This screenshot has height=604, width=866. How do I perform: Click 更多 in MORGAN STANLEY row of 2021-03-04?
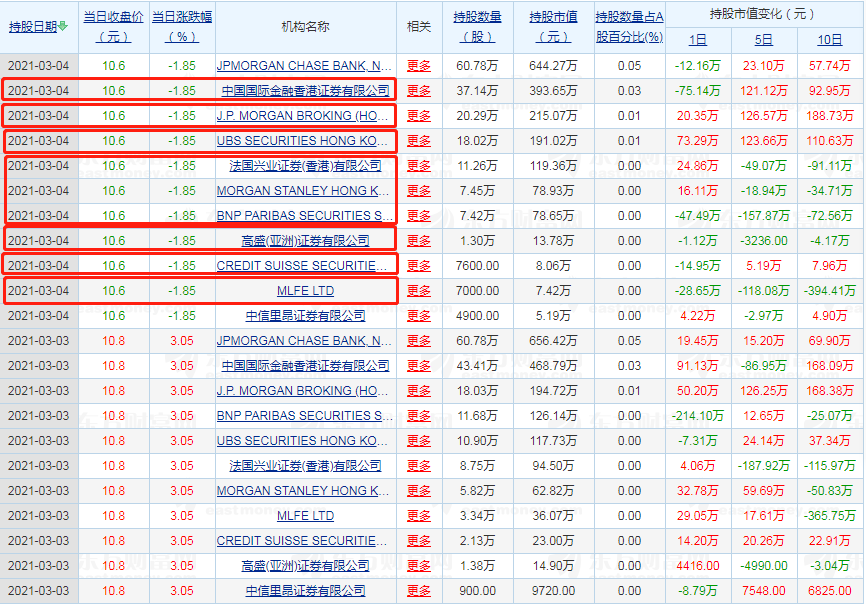click(x=419, y=190)
